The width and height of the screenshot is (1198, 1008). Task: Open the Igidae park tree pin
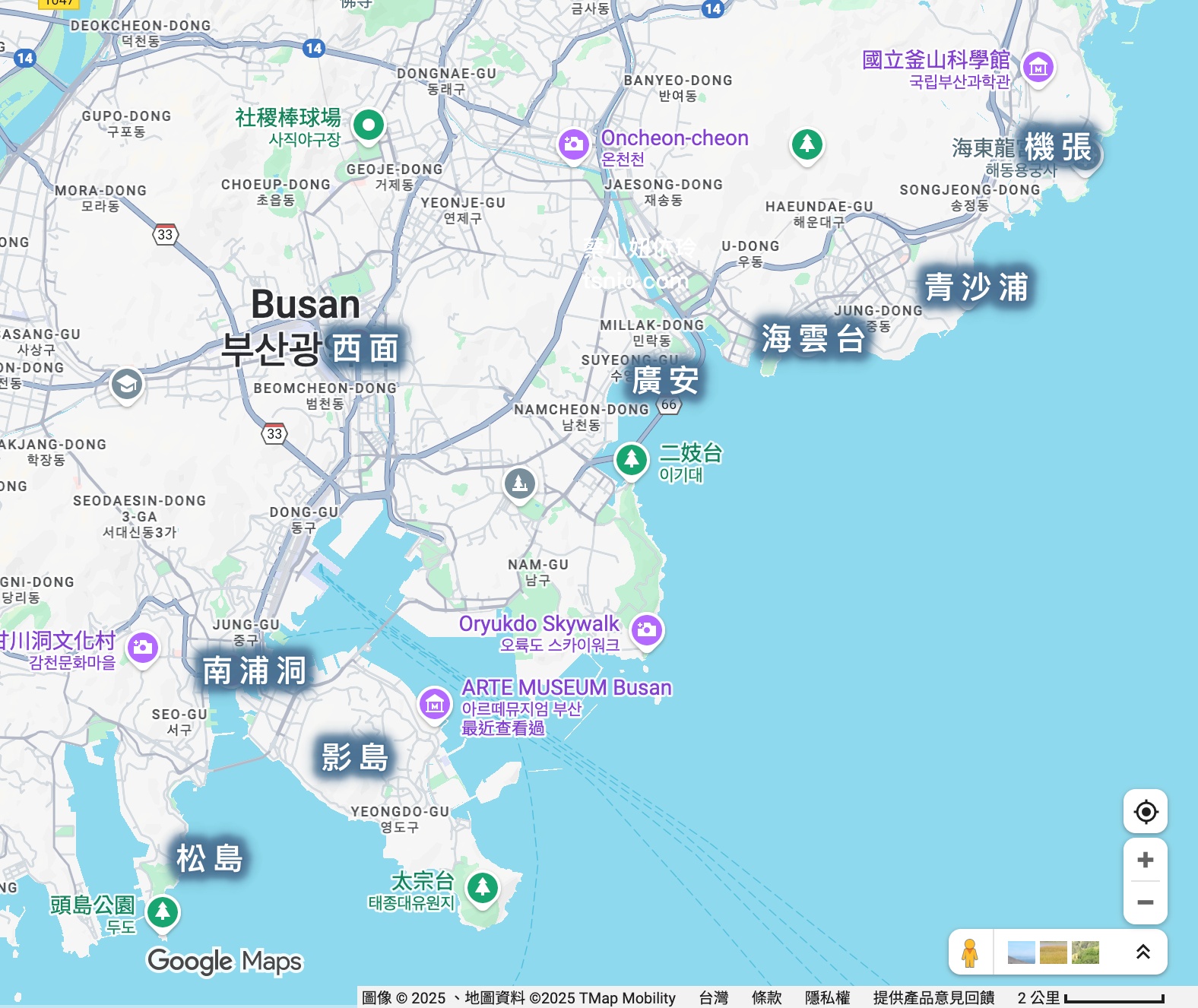click(631, 459)
